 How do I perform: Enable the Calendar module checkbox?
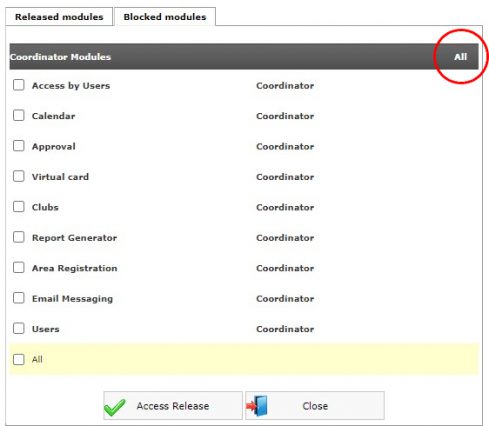[x=19, y=115]
